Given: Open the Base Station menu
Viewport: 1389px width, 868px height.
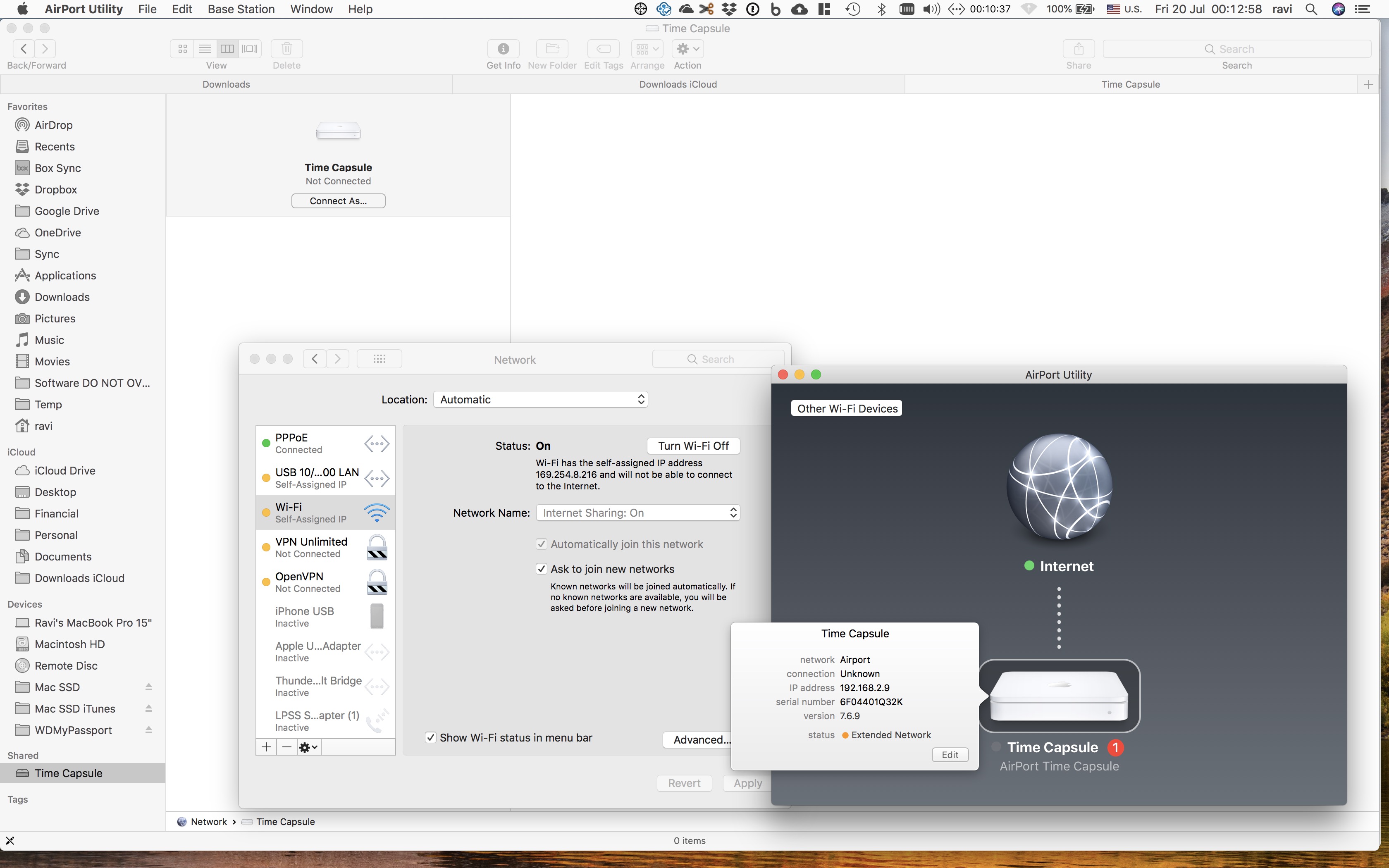Looking at the screenshot, I should tap(241, 9).
